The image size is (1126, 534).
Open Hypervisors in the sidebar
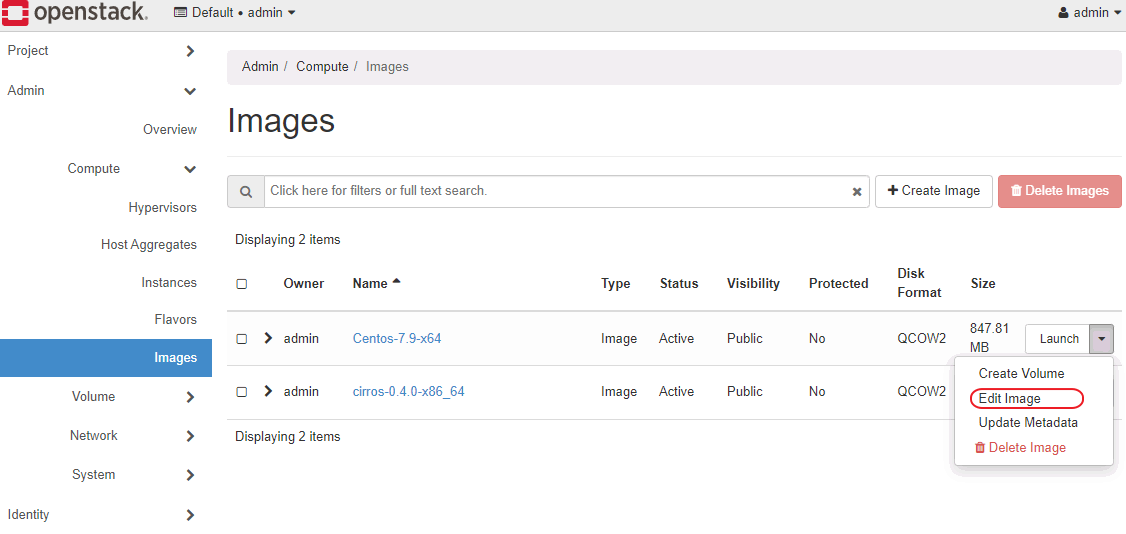162,208
